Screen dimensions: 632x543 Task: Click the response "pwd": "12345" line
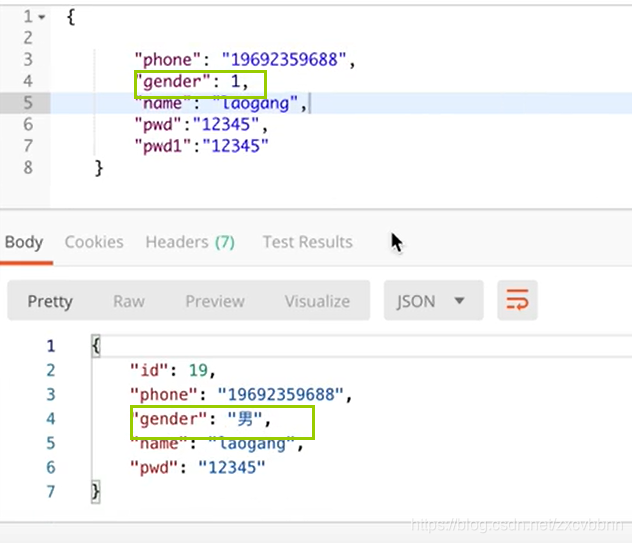198,468
